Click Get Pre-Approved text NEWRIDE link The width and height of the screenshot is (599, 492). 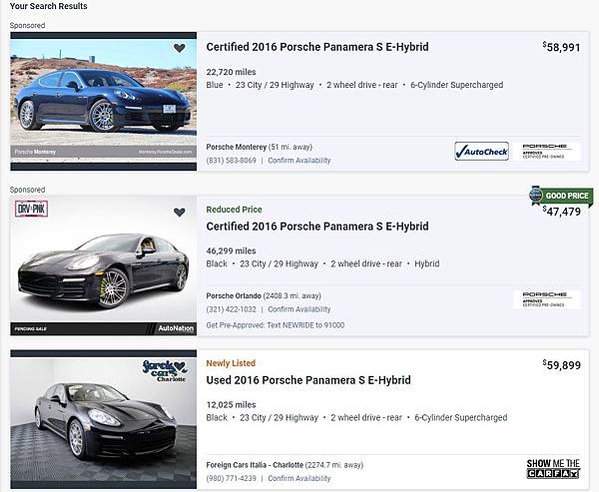(275, 325)
